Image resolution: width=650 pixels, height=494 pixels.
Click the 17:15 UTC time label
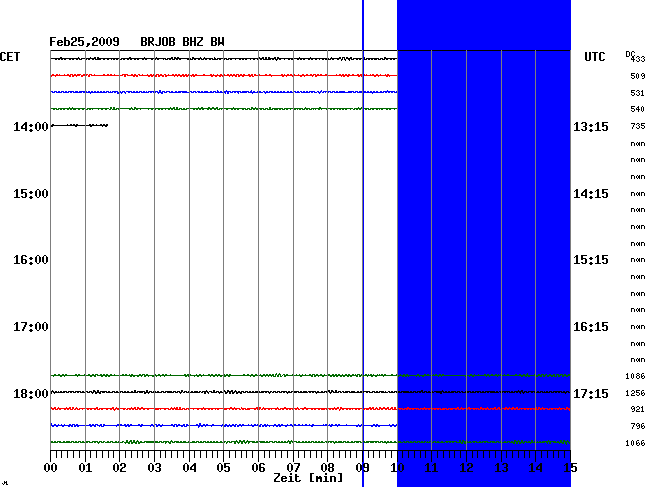pos(591,393)
